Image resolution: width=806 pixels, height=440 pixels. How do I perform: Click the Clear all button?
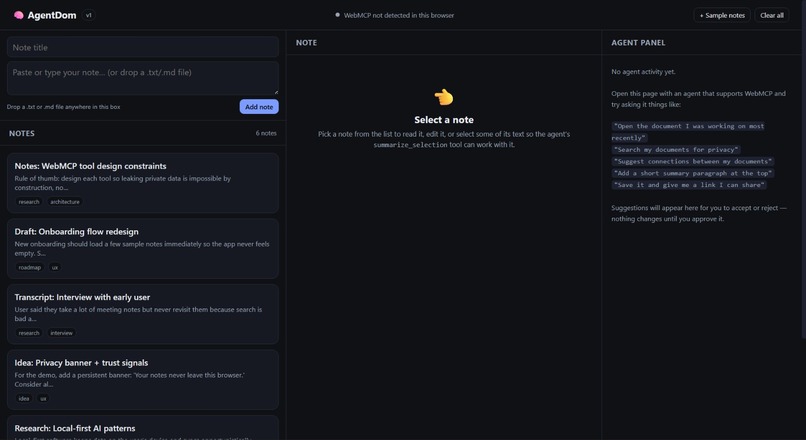[x=772, y=15]
